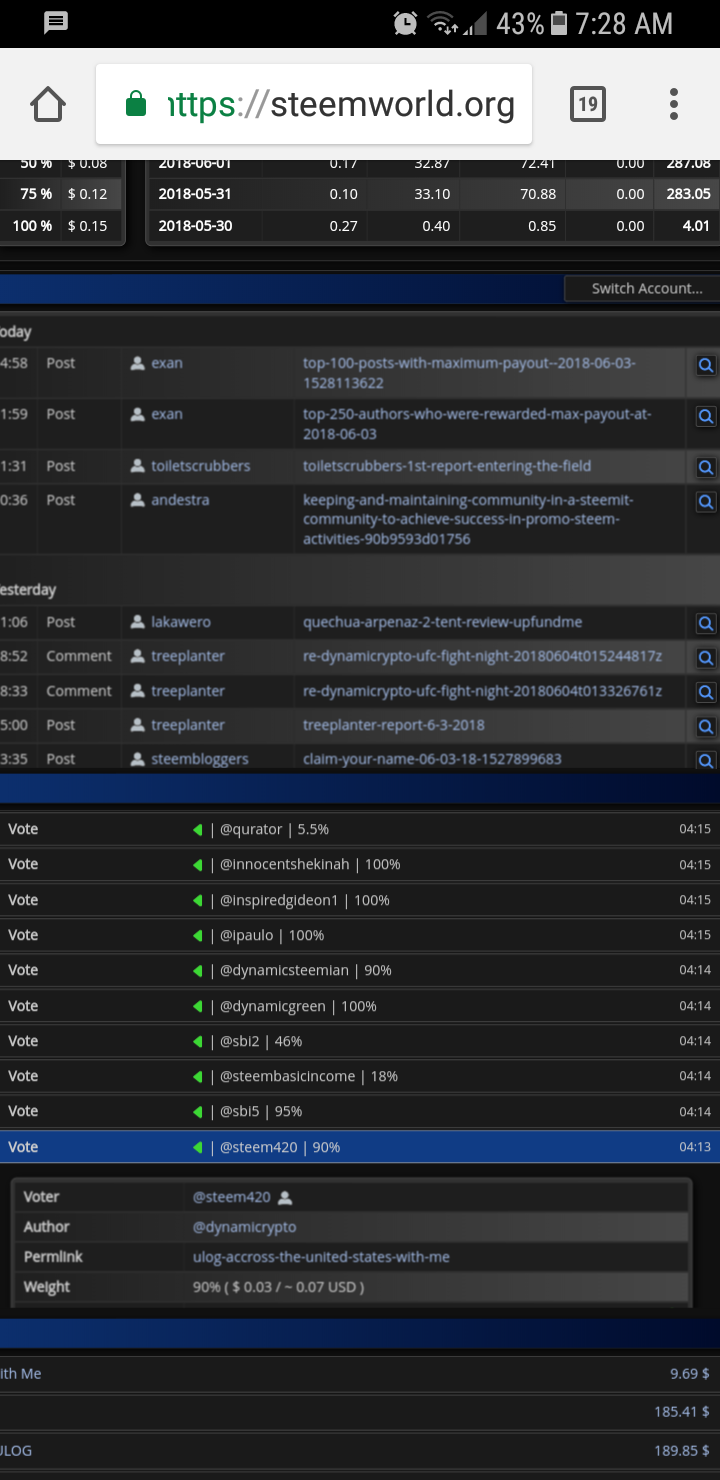
Task: Click magnifier icon for lakawero post row
Action: (x=706, y=623)
